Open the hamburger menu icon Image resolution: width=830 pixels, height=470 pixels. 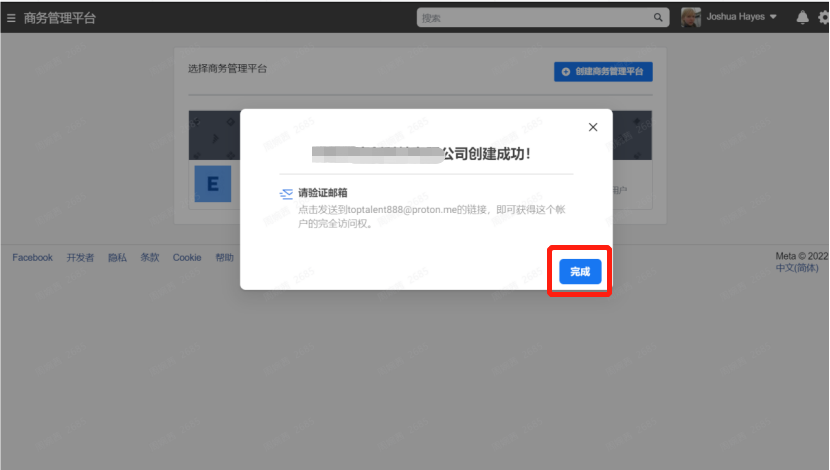11,19
